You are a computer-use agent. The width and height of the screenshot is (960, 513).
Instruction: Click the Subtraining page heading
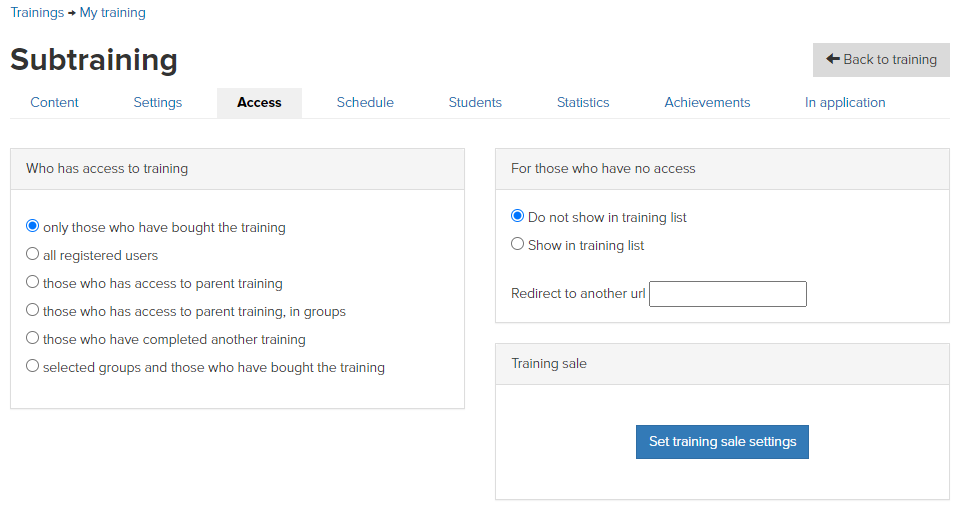pyautogui.click(x=94, y=59)
